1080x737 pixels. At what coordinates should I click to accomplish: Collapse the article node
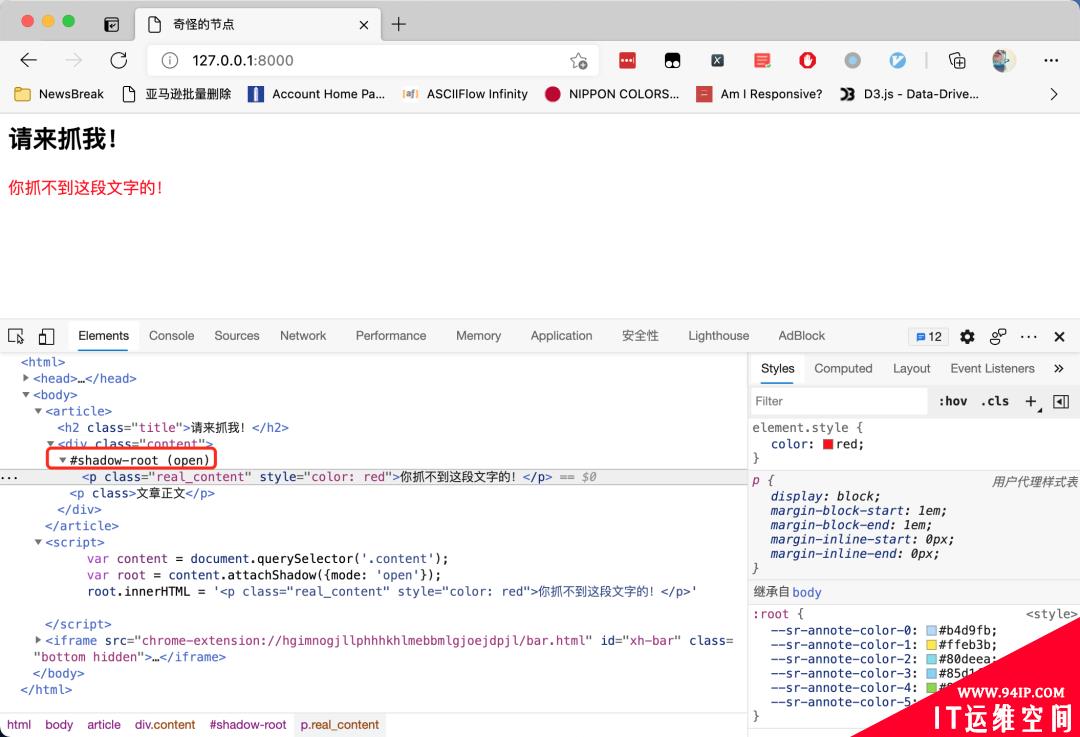[38, 411]
